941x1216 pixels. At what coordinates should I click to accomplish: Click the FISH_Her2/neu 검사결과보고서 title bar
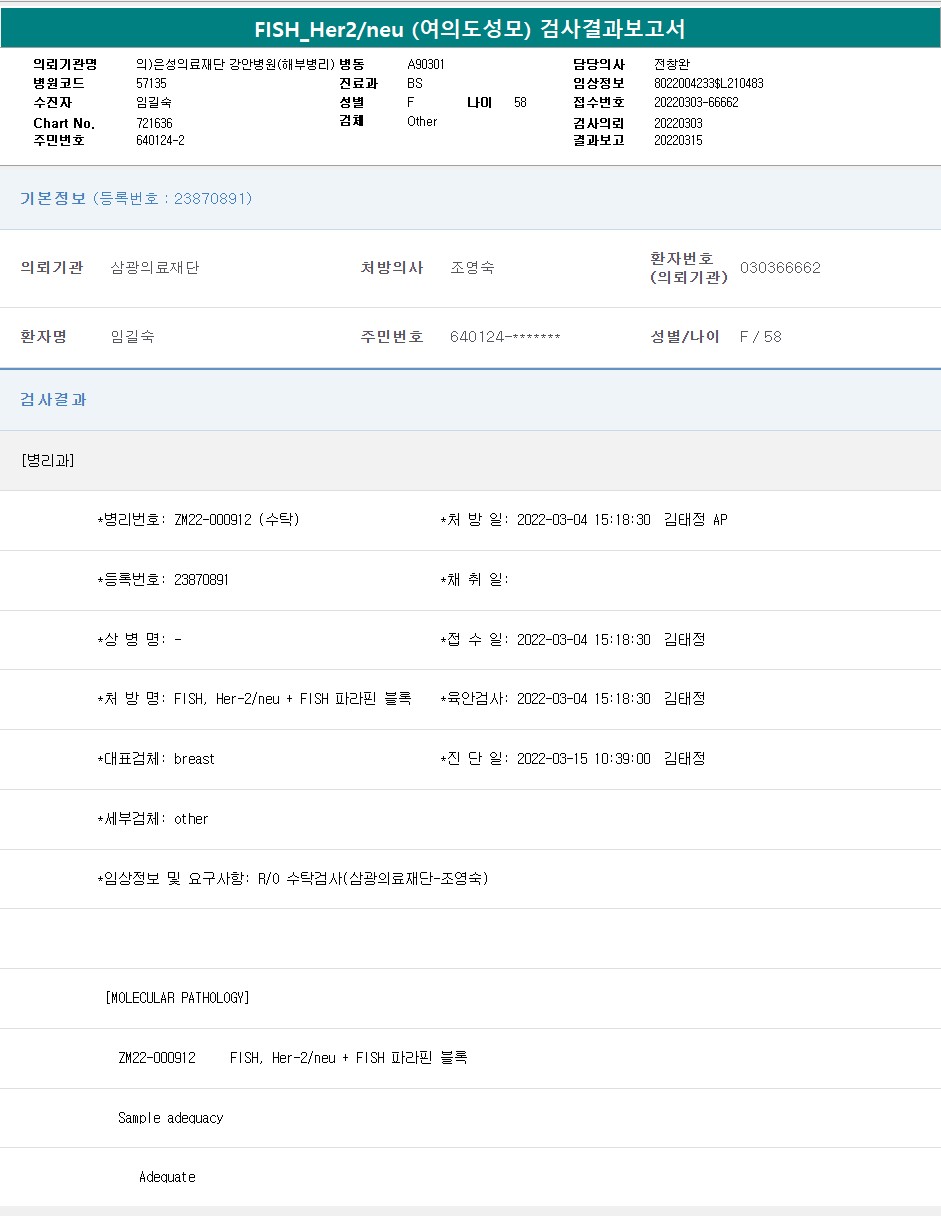pyautogui.click(x=470, y=28)
